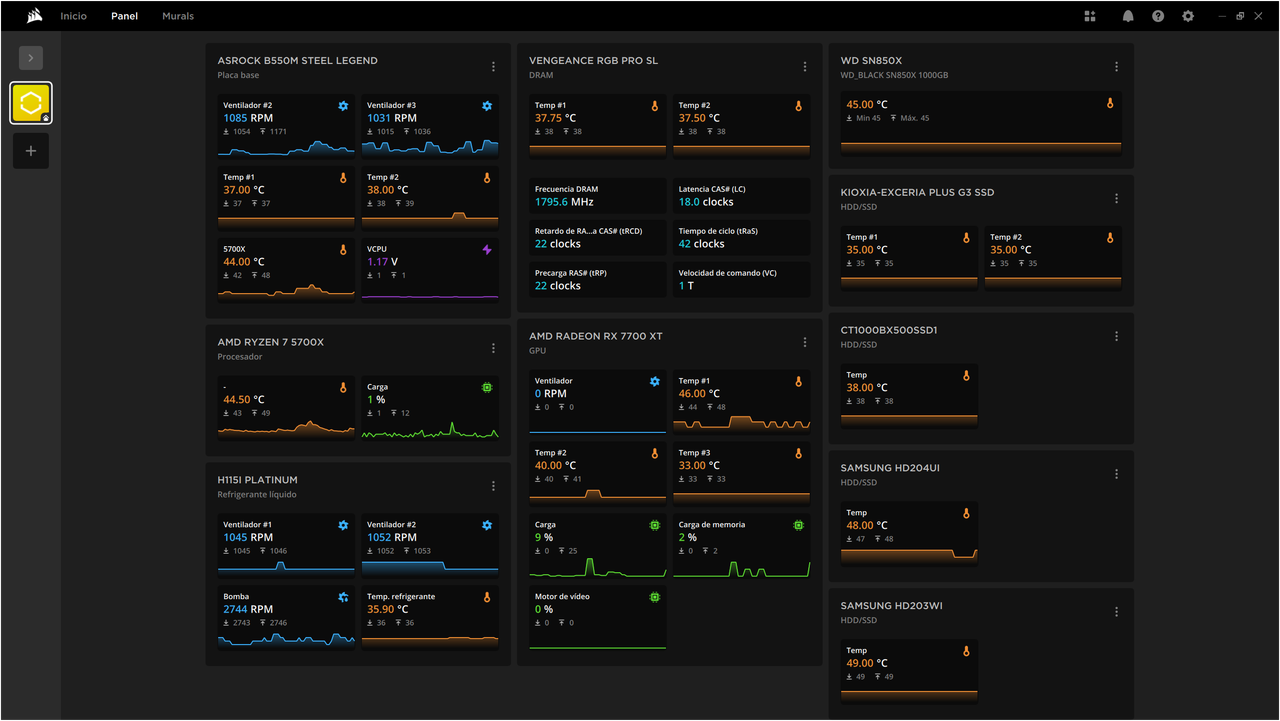Select the Frecuencia DRAM 1795.6 MHz tile

[597, 196]
